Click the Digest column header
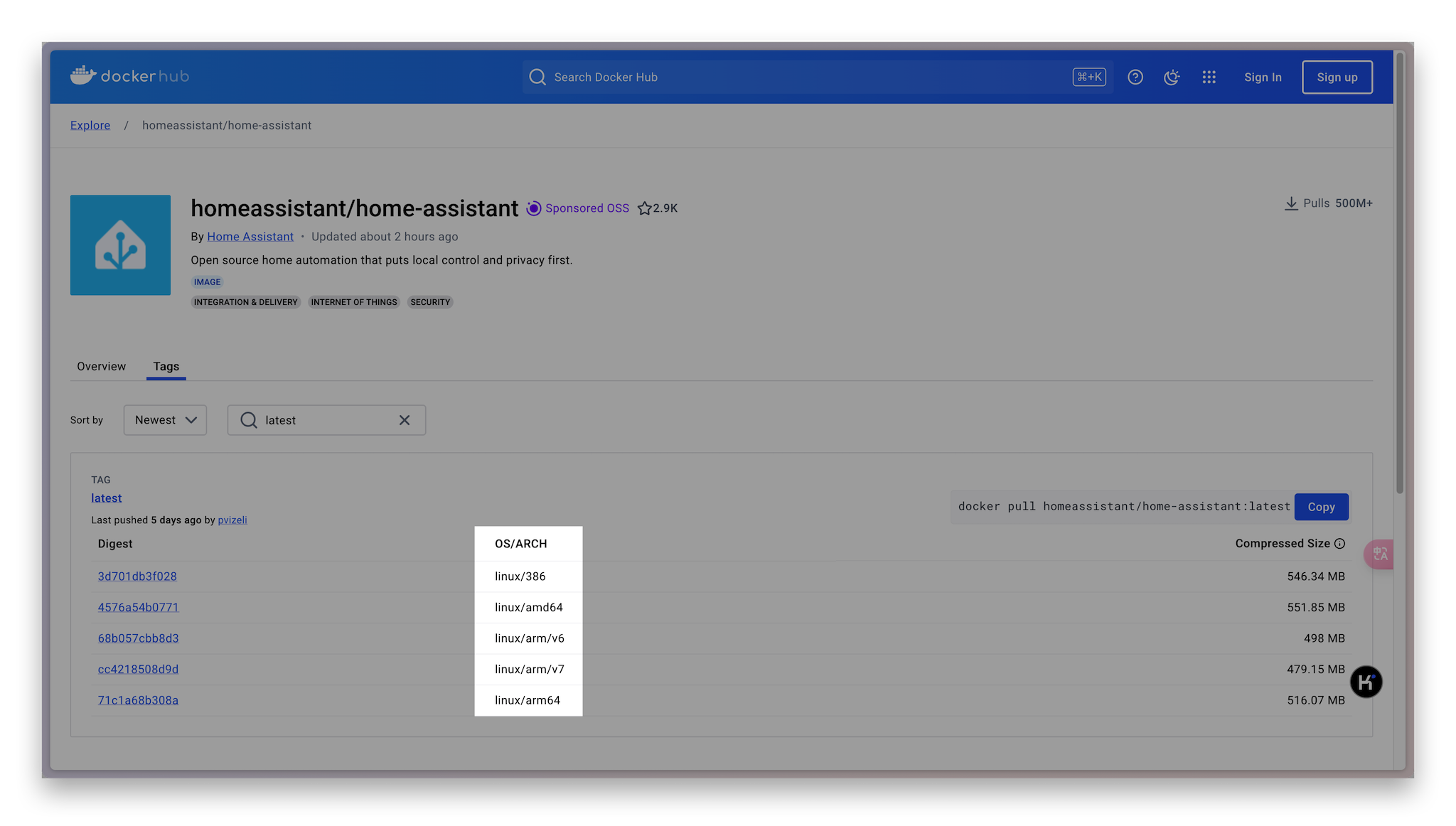Screen dimensions: 1456x826 115,544
